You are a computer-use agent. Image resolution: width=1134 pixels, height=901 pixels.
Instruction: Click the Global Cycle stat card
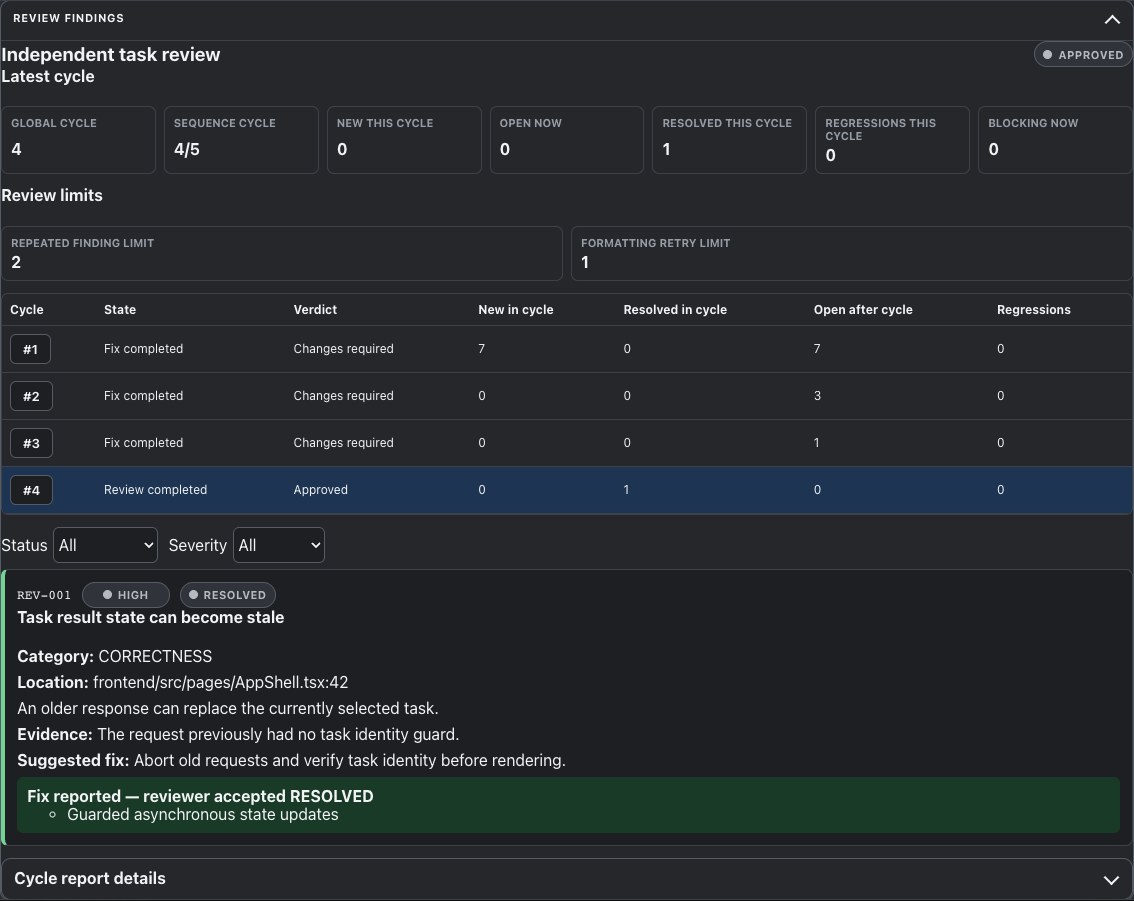click(x=78, y=140)
